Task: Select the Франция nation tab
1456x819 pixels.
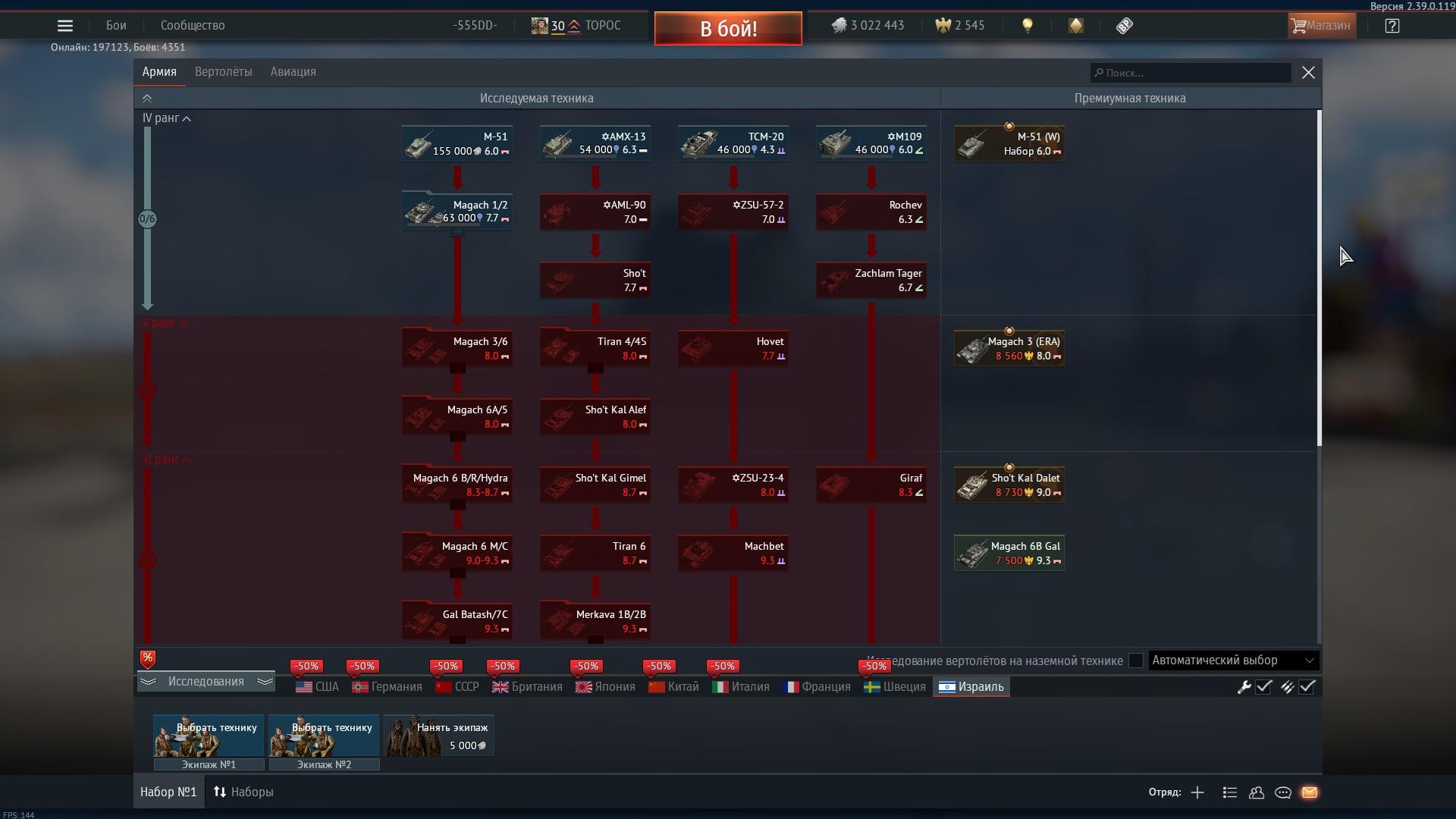Action: point(817,687)
